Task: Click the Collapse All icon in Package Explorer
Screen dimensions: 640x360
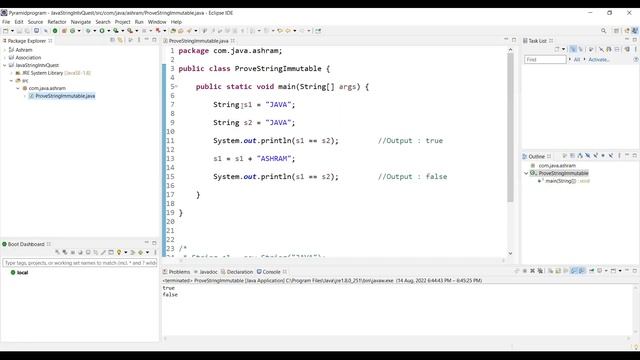Action: pyautogui.click(x=112, y=40)
